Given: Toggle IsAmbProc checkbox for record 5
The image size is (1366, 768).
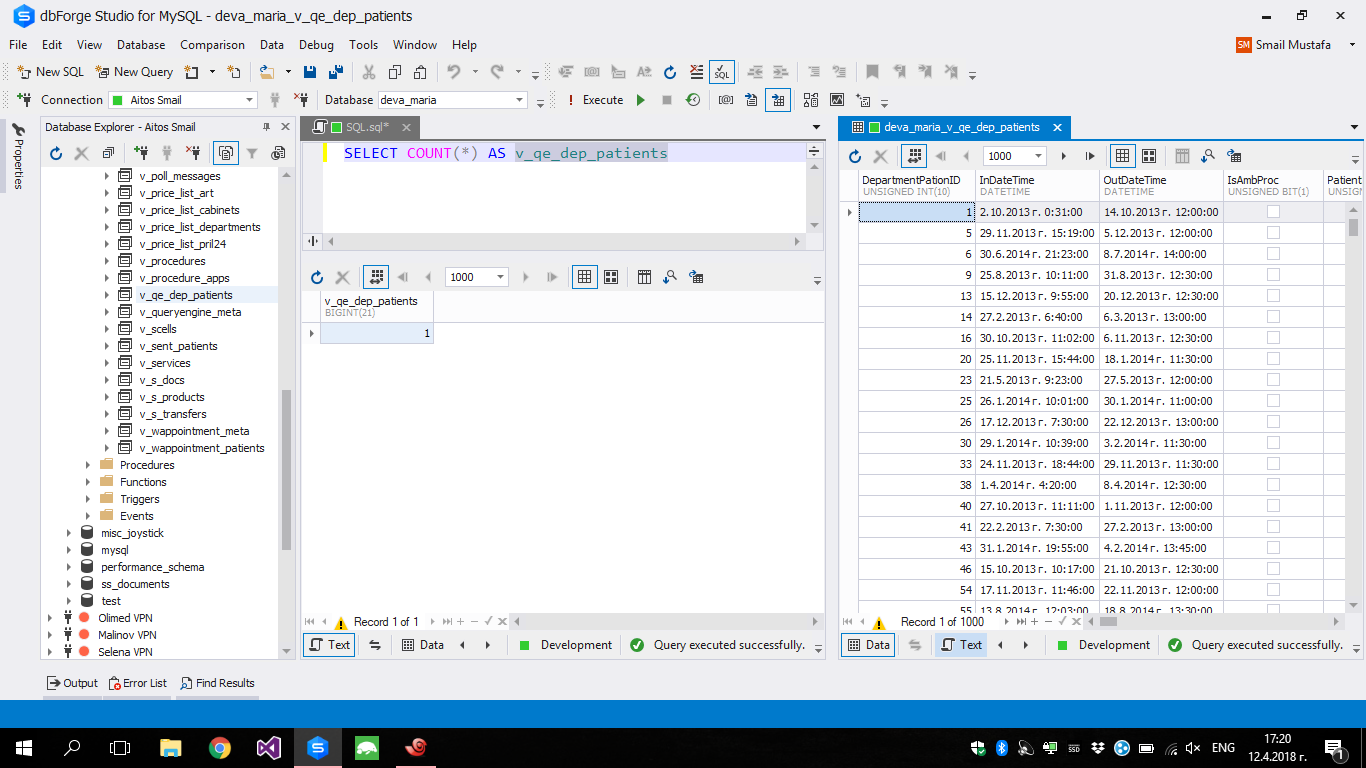Looking at the screenshot, I should tap(1273, 232).
